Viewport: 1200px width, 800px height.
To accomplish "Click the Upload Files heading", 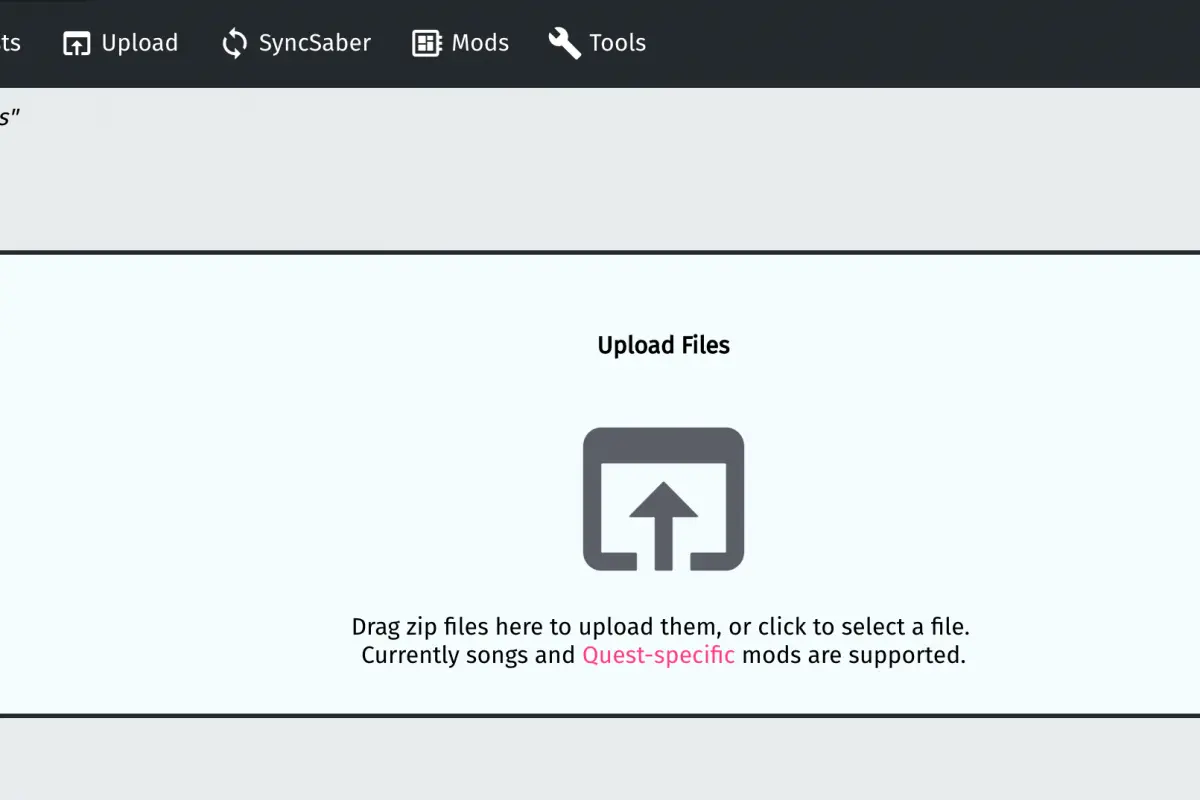I will coord(664,345).
